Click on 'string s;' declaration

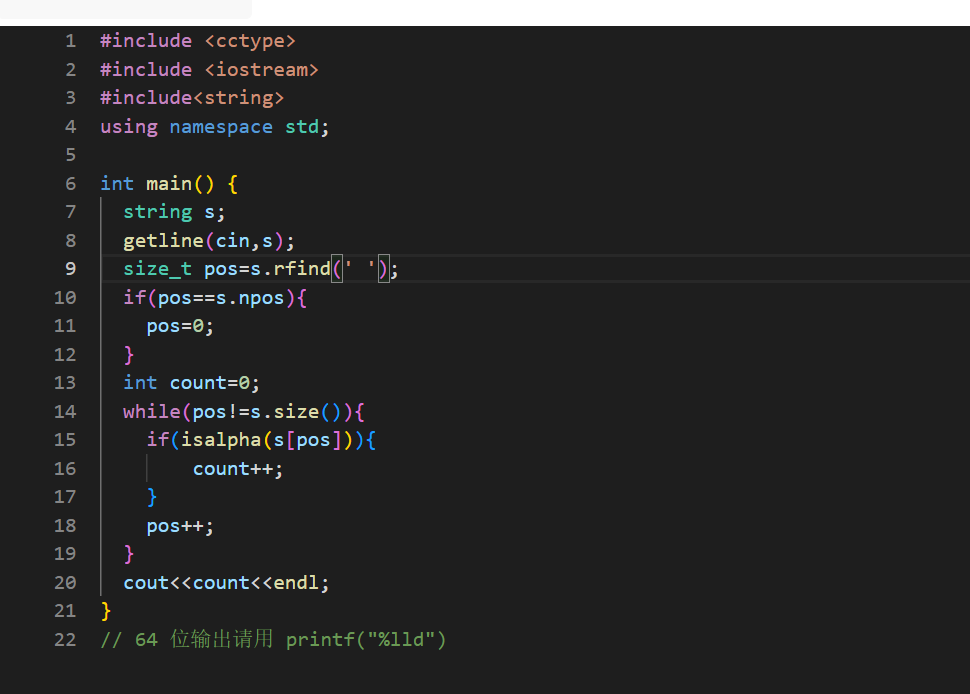click(174, 212)
